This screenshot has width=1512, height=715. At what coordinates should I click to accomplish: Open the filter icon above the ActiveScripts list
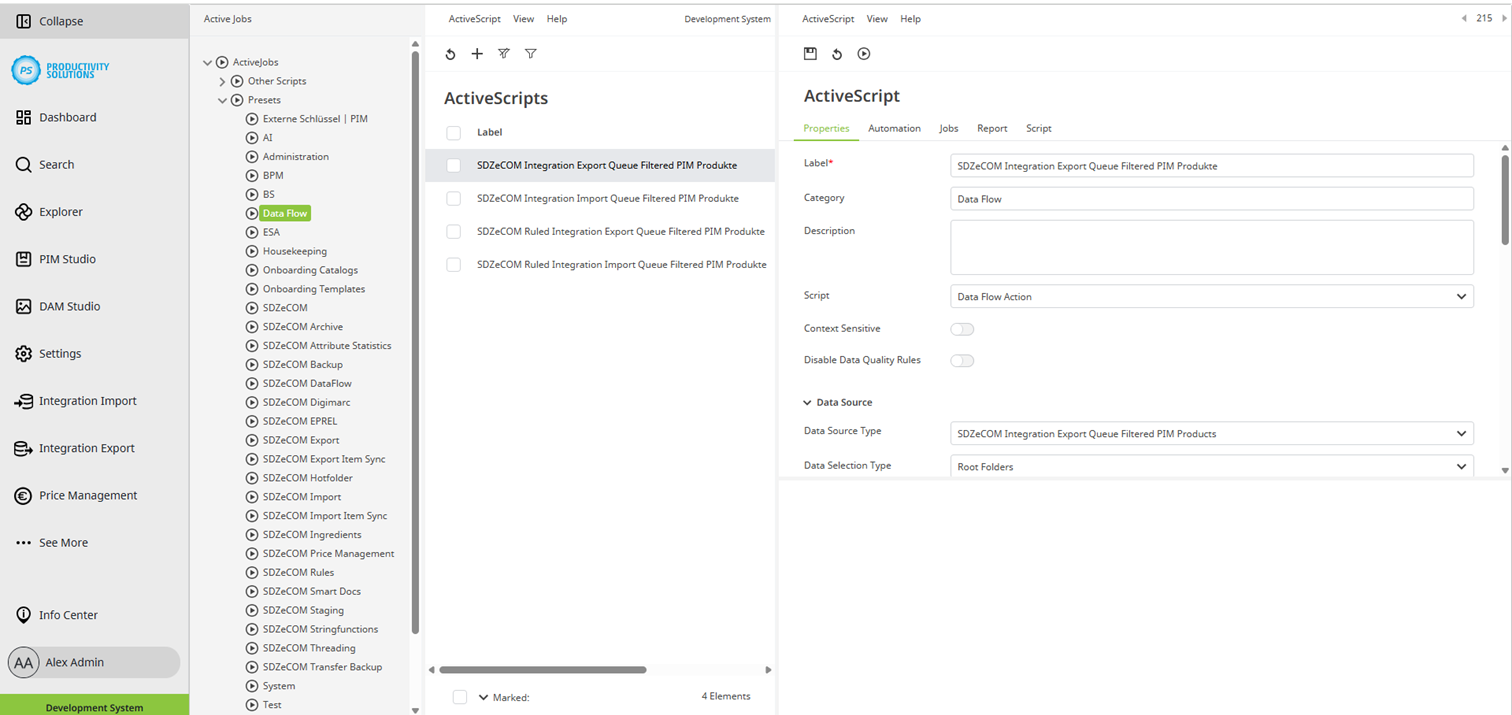pos(530,54)
